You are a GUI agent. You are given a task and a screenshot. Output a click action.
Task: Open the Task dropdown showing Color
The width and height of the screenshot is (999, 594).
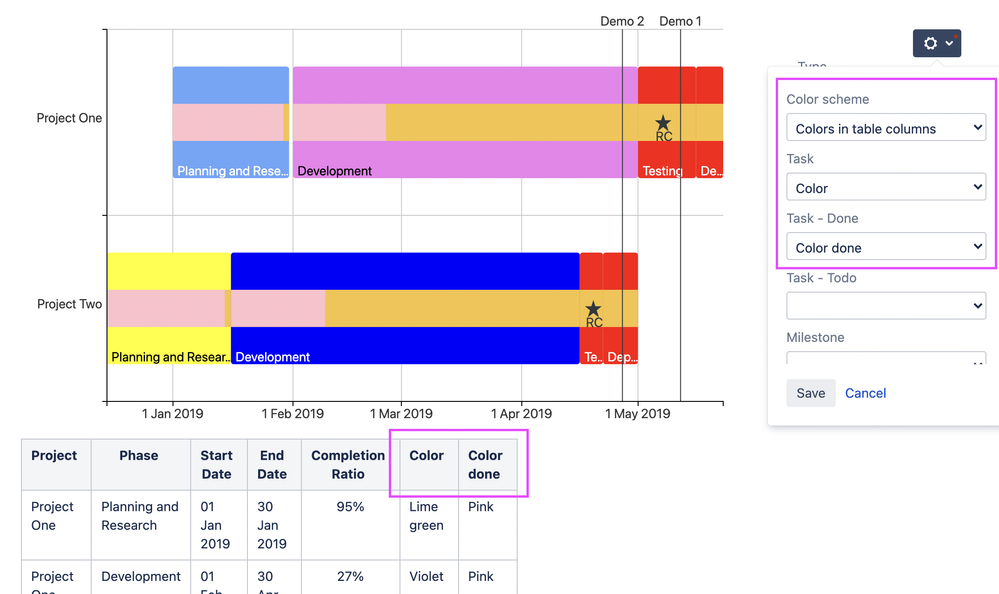pyautogui.click(x=885, y=187)
